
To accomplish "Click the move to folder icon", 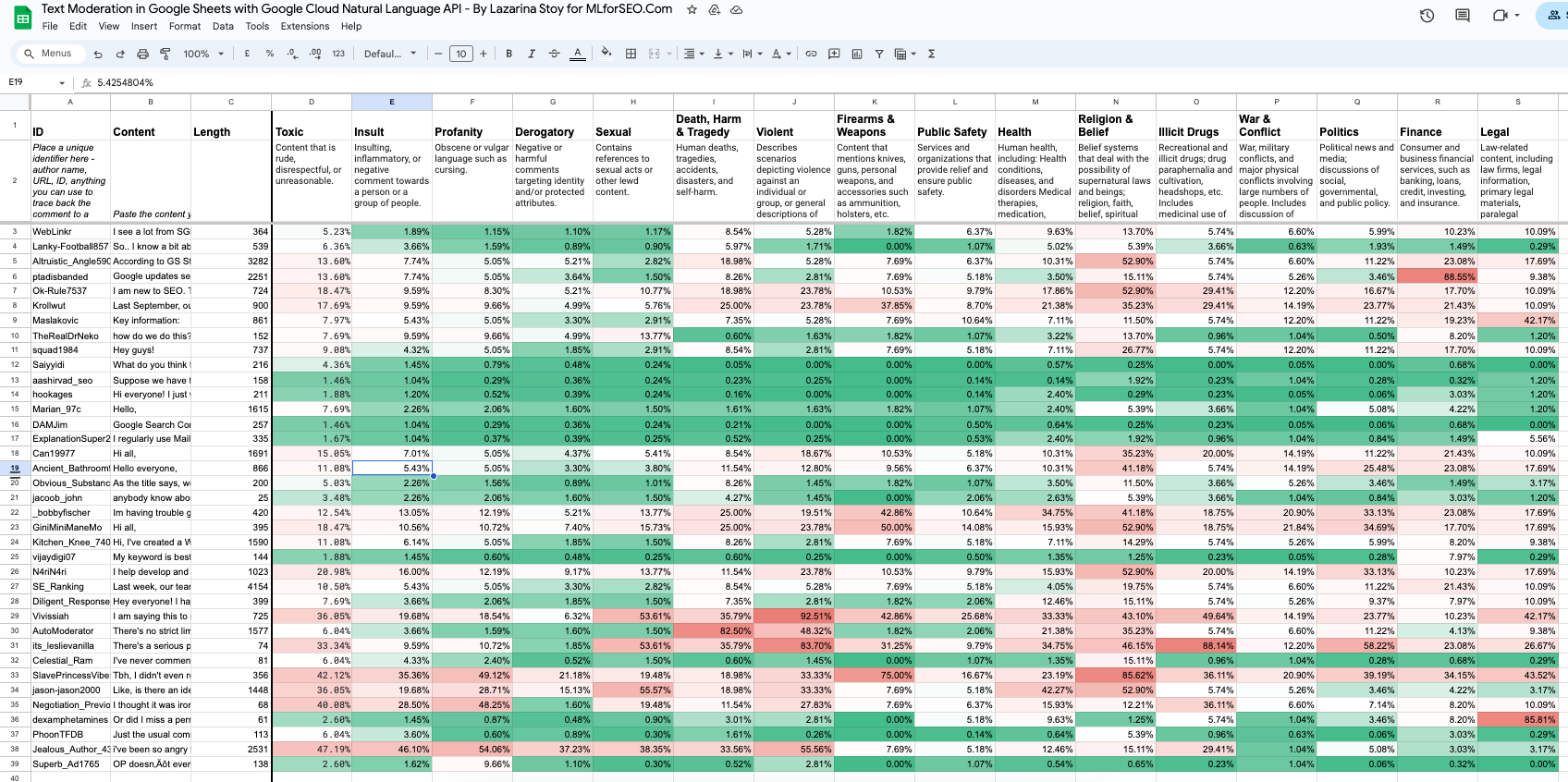I will [x=714, y=9].
